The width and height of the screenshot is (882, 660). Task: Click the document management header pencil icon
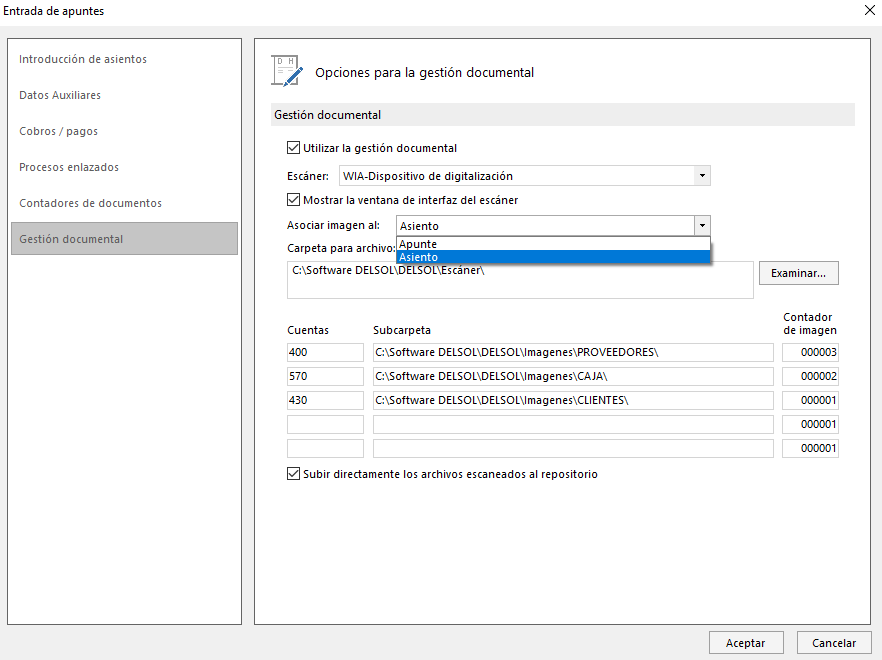(x=287, y=71)
